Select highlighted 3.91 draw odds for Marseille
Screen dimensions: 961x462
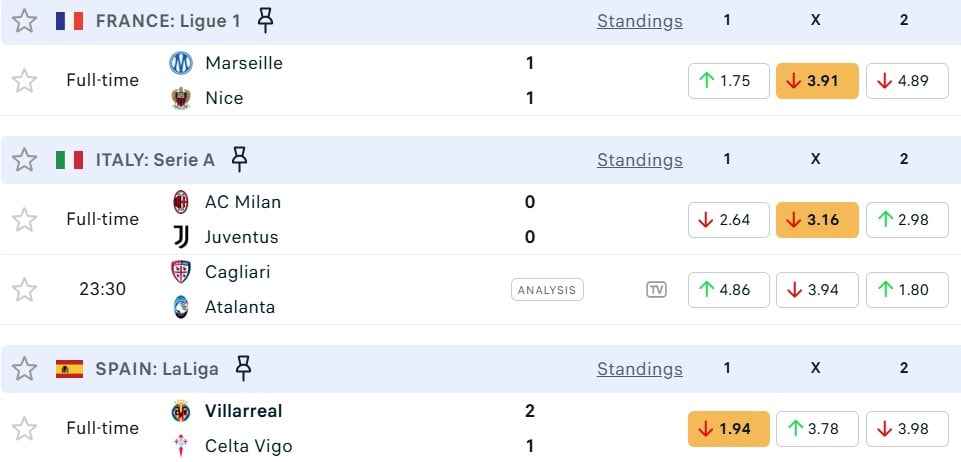tap(817, 81)
